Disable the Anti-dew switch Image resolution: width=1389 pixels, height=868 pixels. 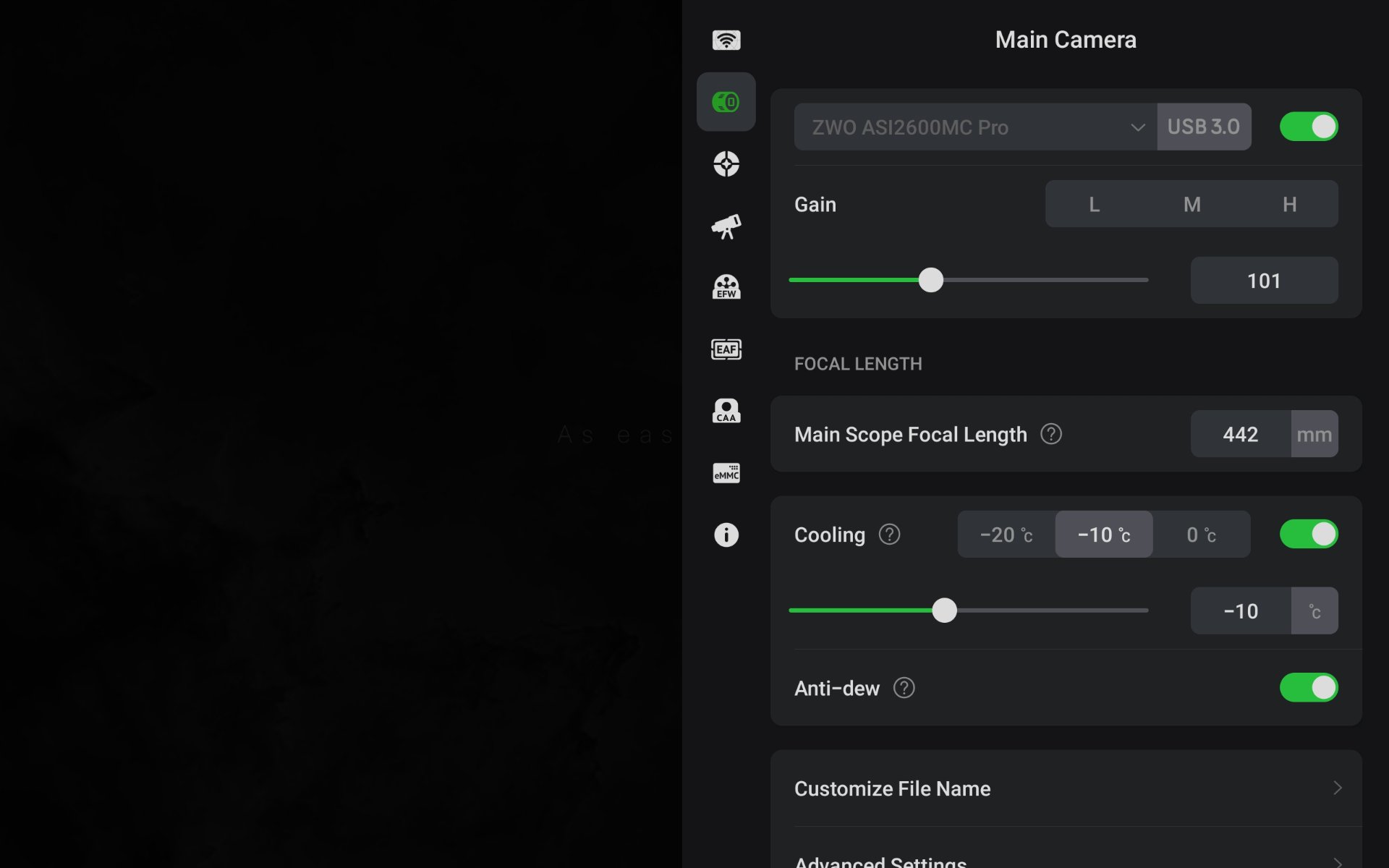pos(1309,688)
